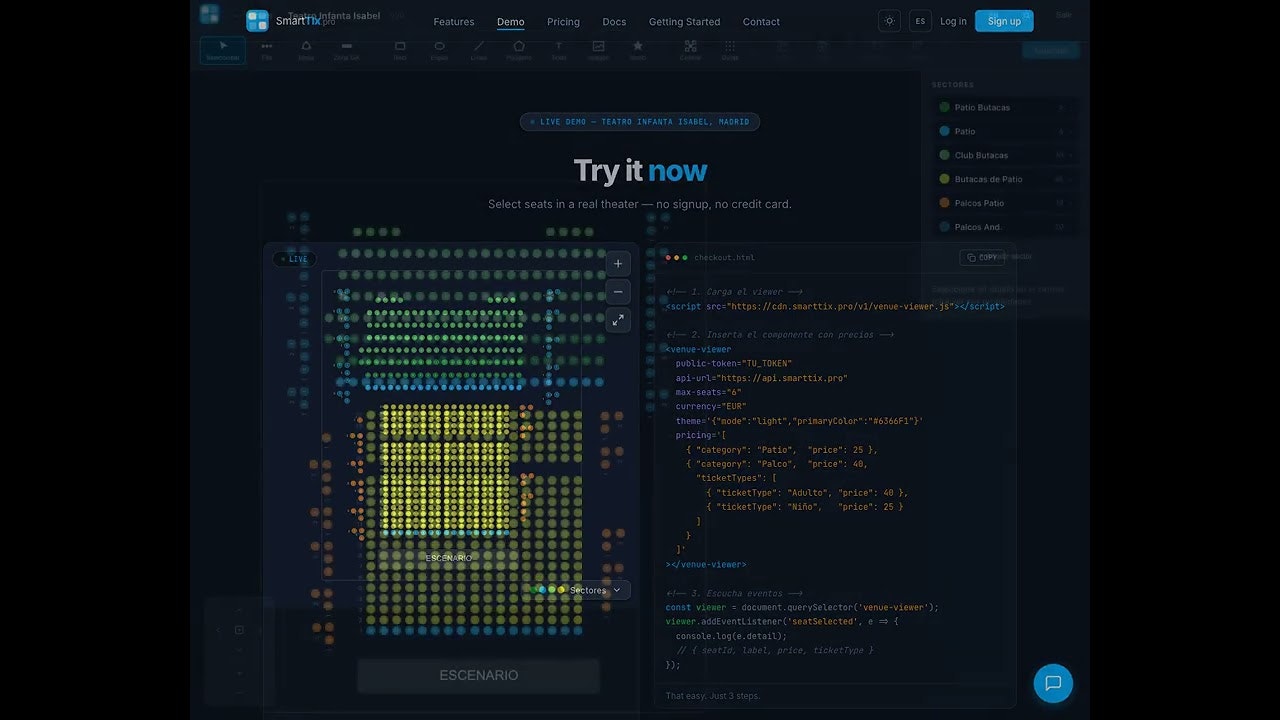
Task: Click the SmartTix pro logo
Action: click(291, 21)
